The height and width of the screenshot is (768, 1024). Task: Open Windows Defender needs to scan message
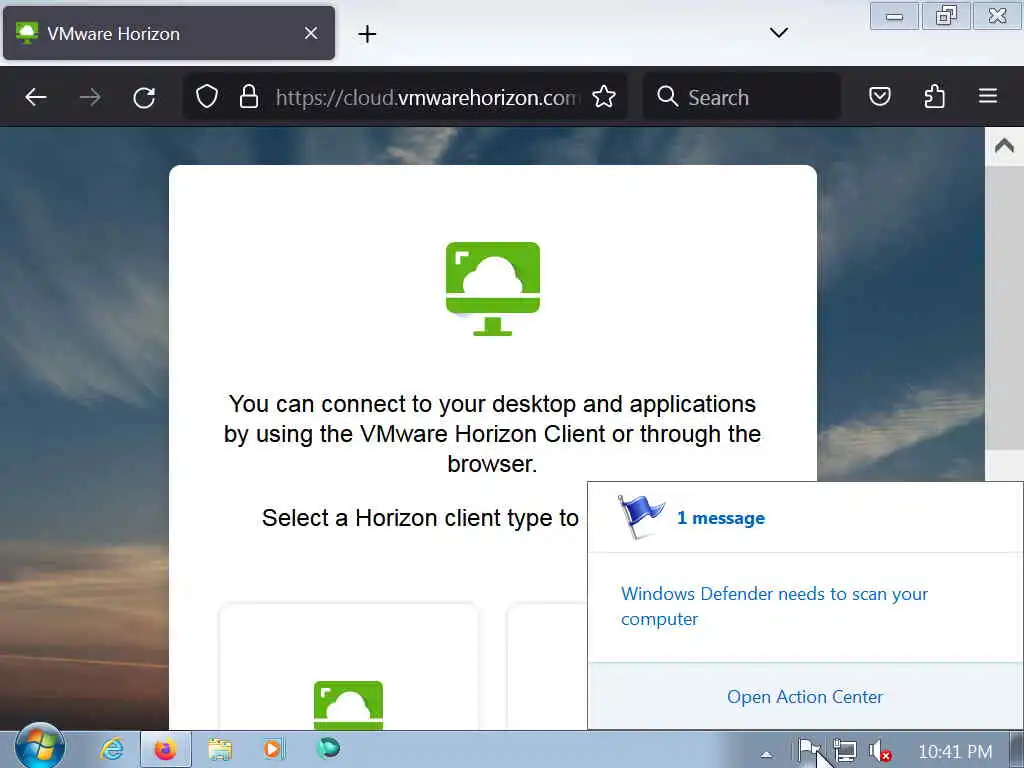[774, 606]
